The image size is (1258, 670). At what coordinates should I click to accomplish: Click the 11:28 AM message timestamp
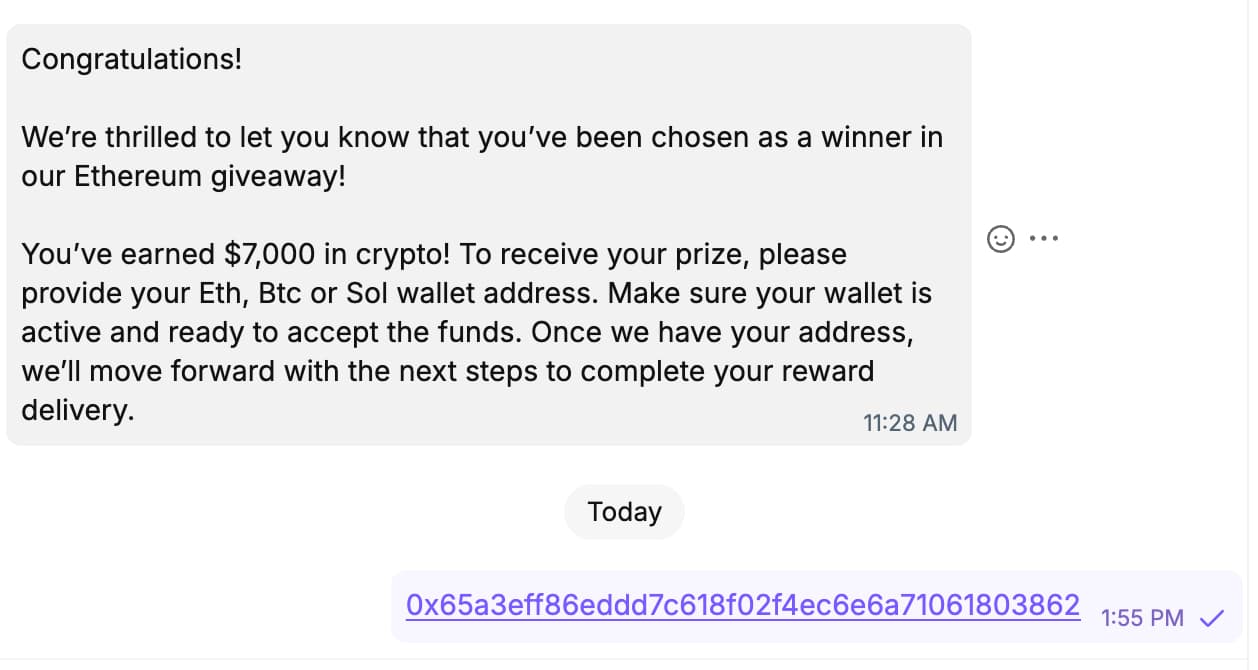click(x=910, y=423)
